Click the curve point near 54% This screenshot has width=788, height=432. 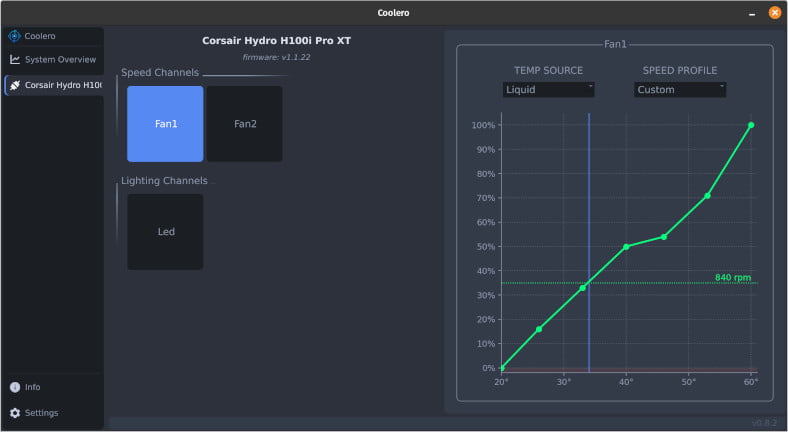[664, 237]
